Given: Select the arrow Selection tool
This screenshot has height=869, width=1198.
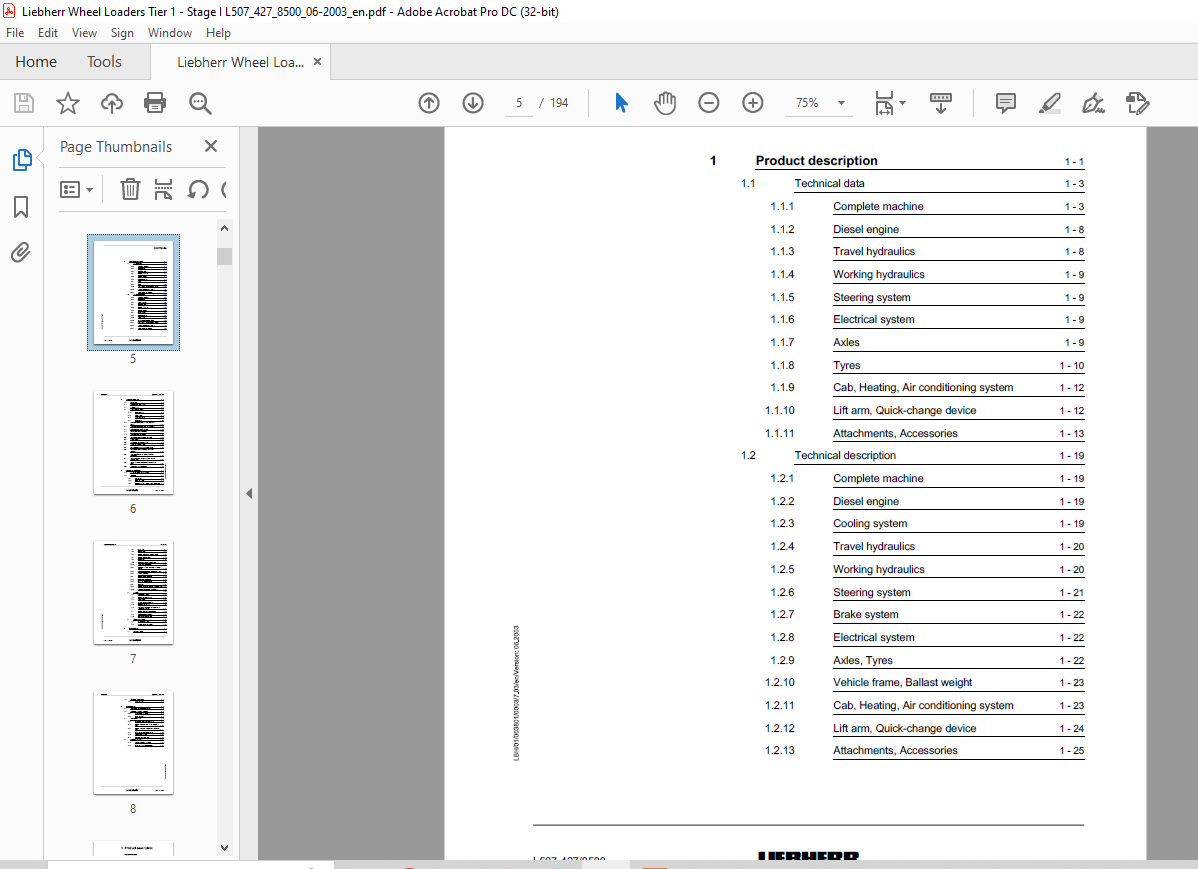Looking at the screenshot, I should point(621,102).
